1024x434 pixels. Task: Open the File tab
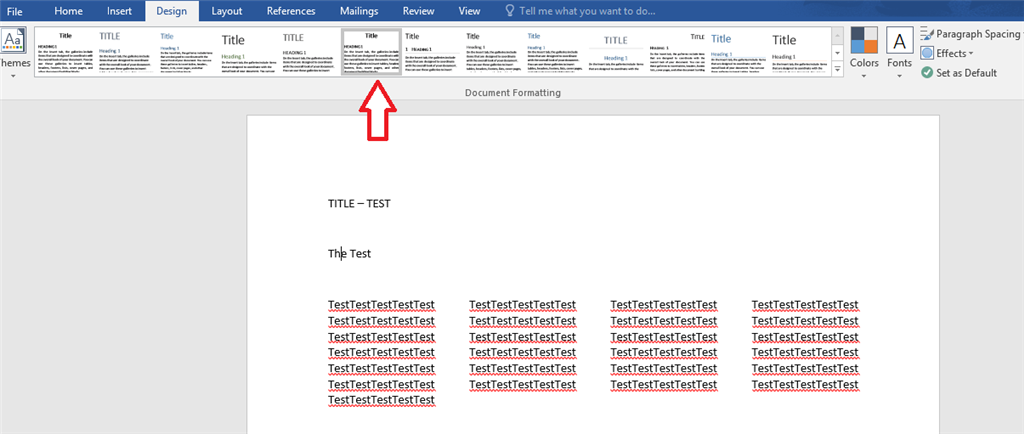14,11
